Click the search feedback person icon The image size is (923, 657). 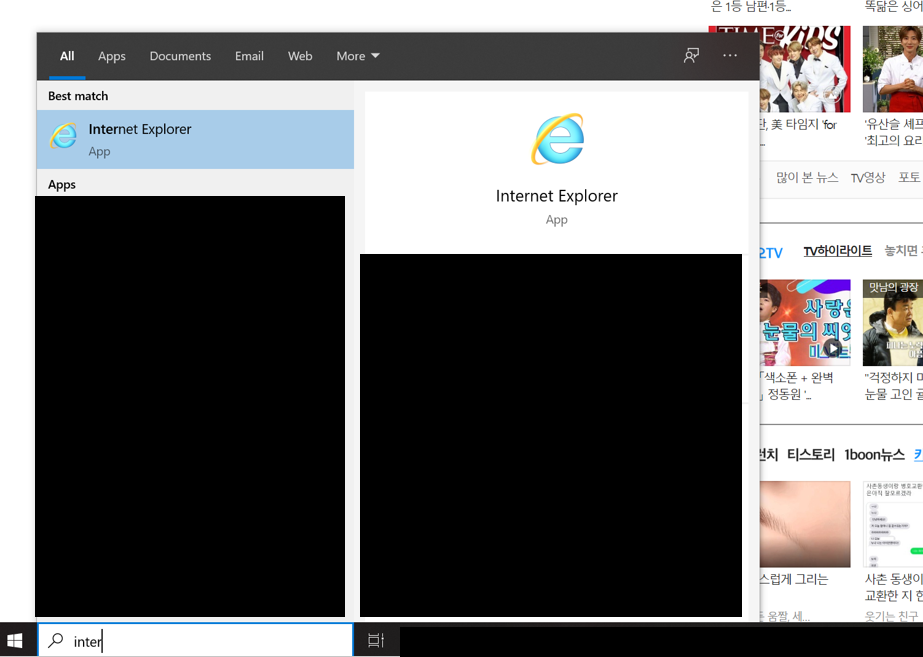(691, 55)
